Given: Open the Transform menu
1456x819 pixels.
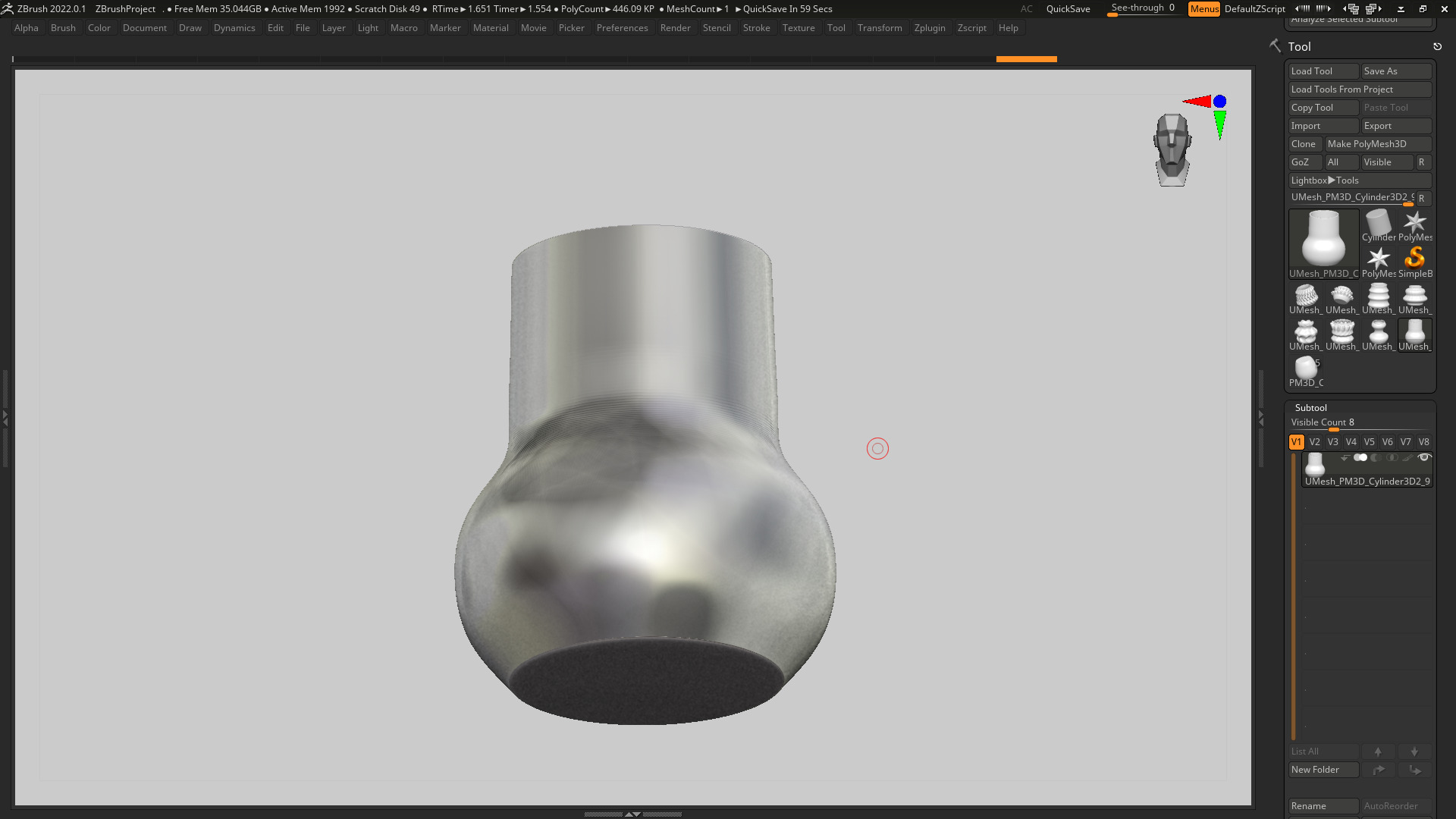Looking at the screenshot, I should (880, 28).
